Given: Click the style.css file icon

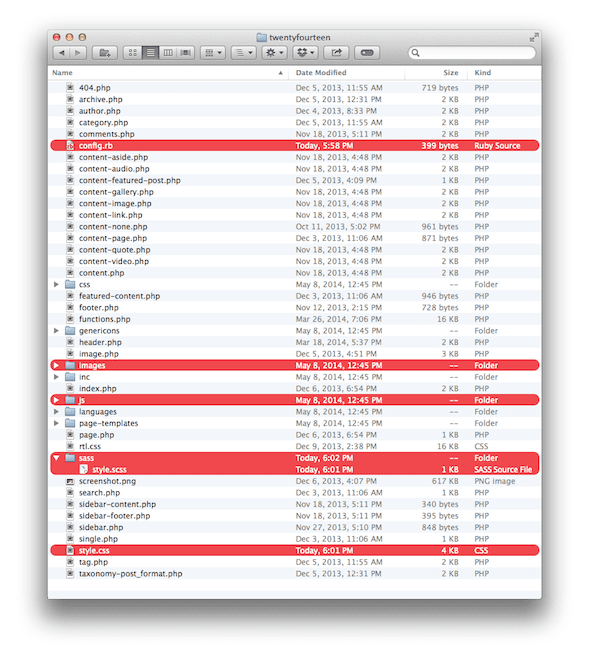Looking at the screenshot, I should pos(70,551).
